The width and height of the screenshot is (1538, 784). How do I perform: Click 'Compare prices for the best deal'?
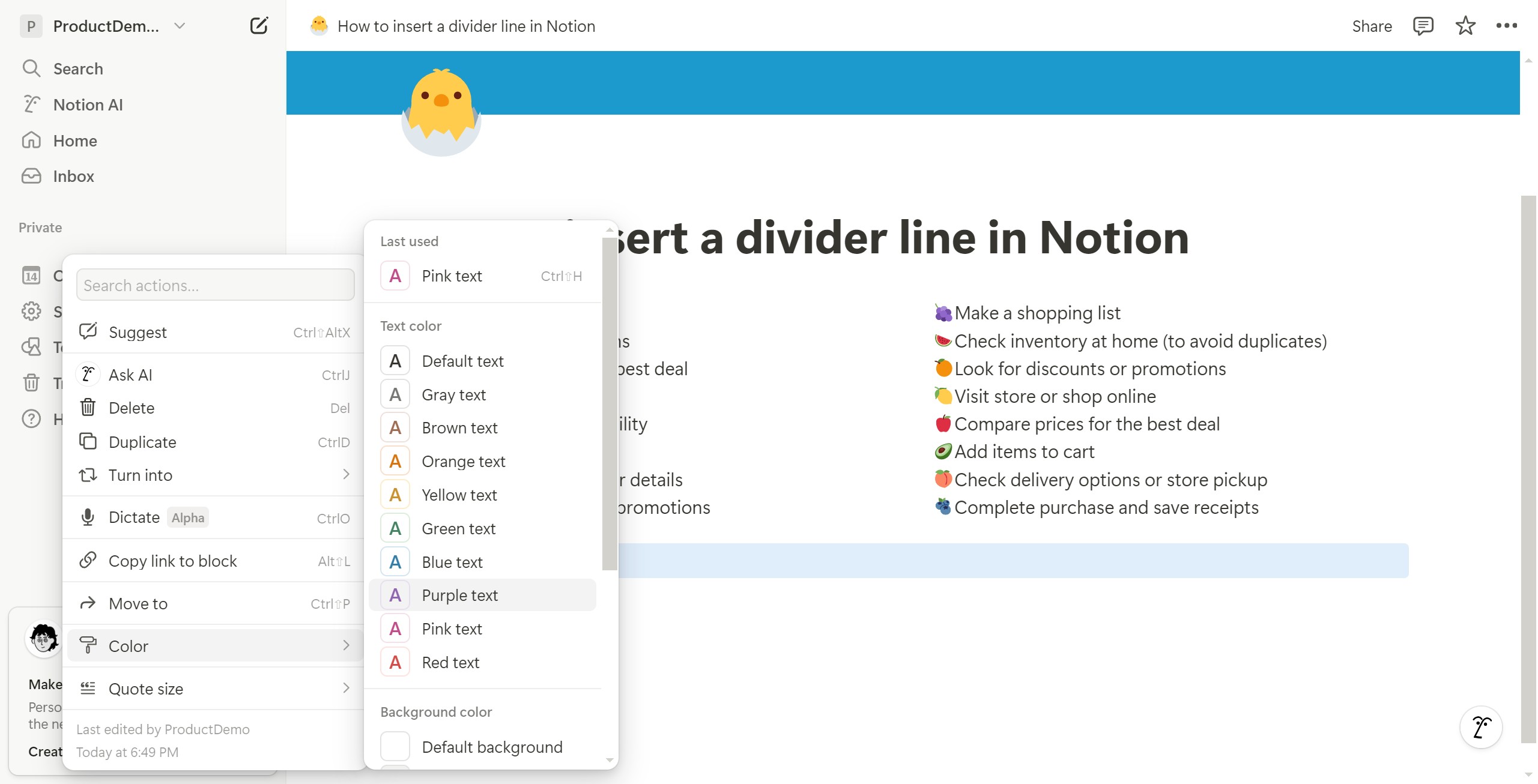point(1087,424)
